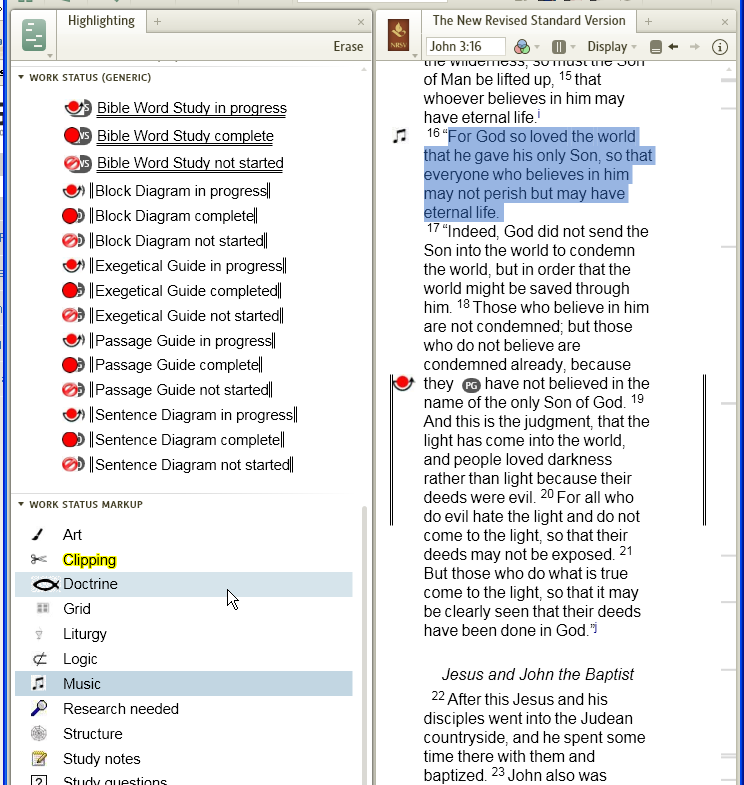This screenshot has height=785, width=744.
Task: Expand the parallel resources dropdown arrow
Action: [573, 47]
